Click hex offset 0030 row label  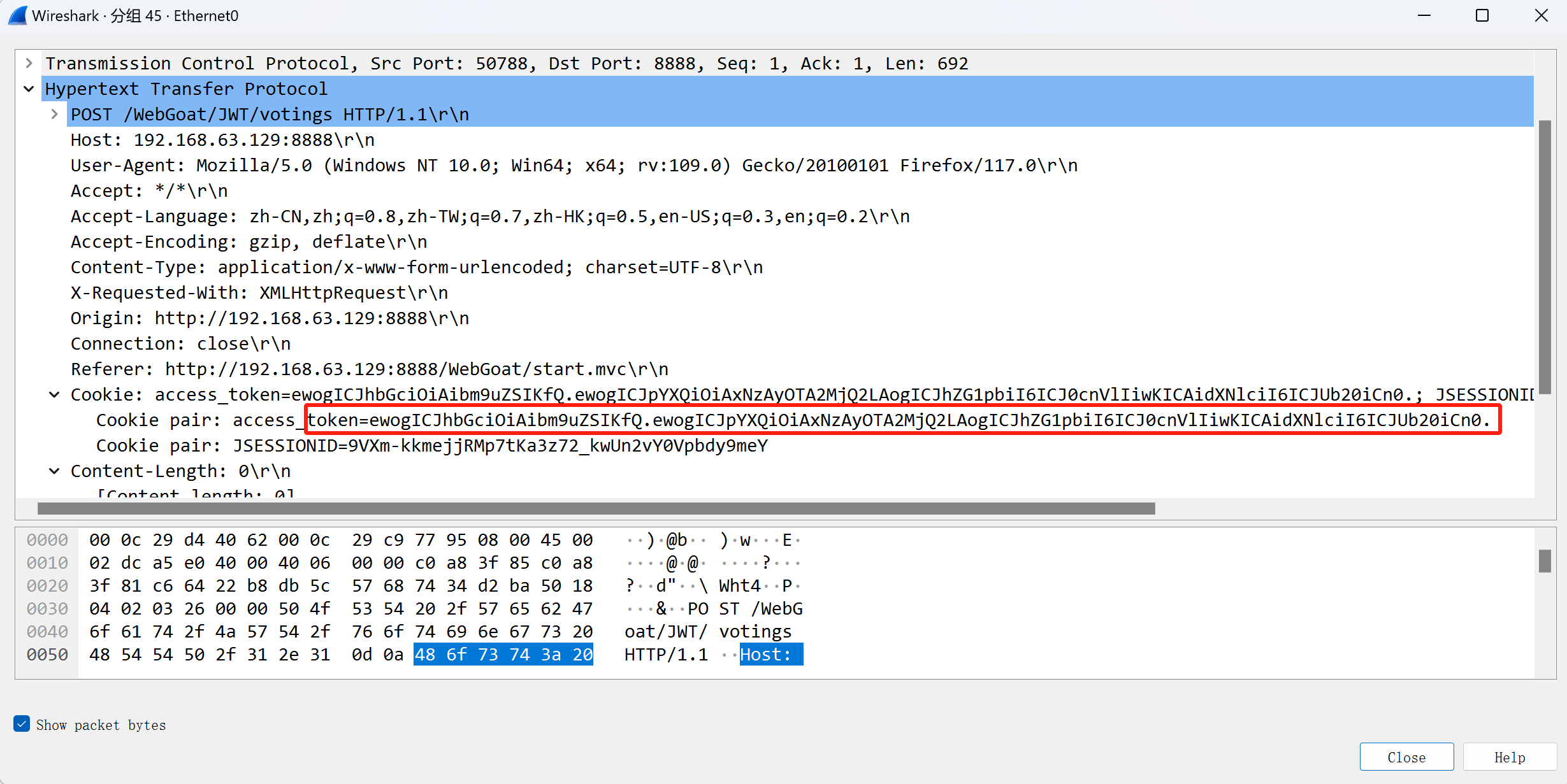[x=47, y=608]
